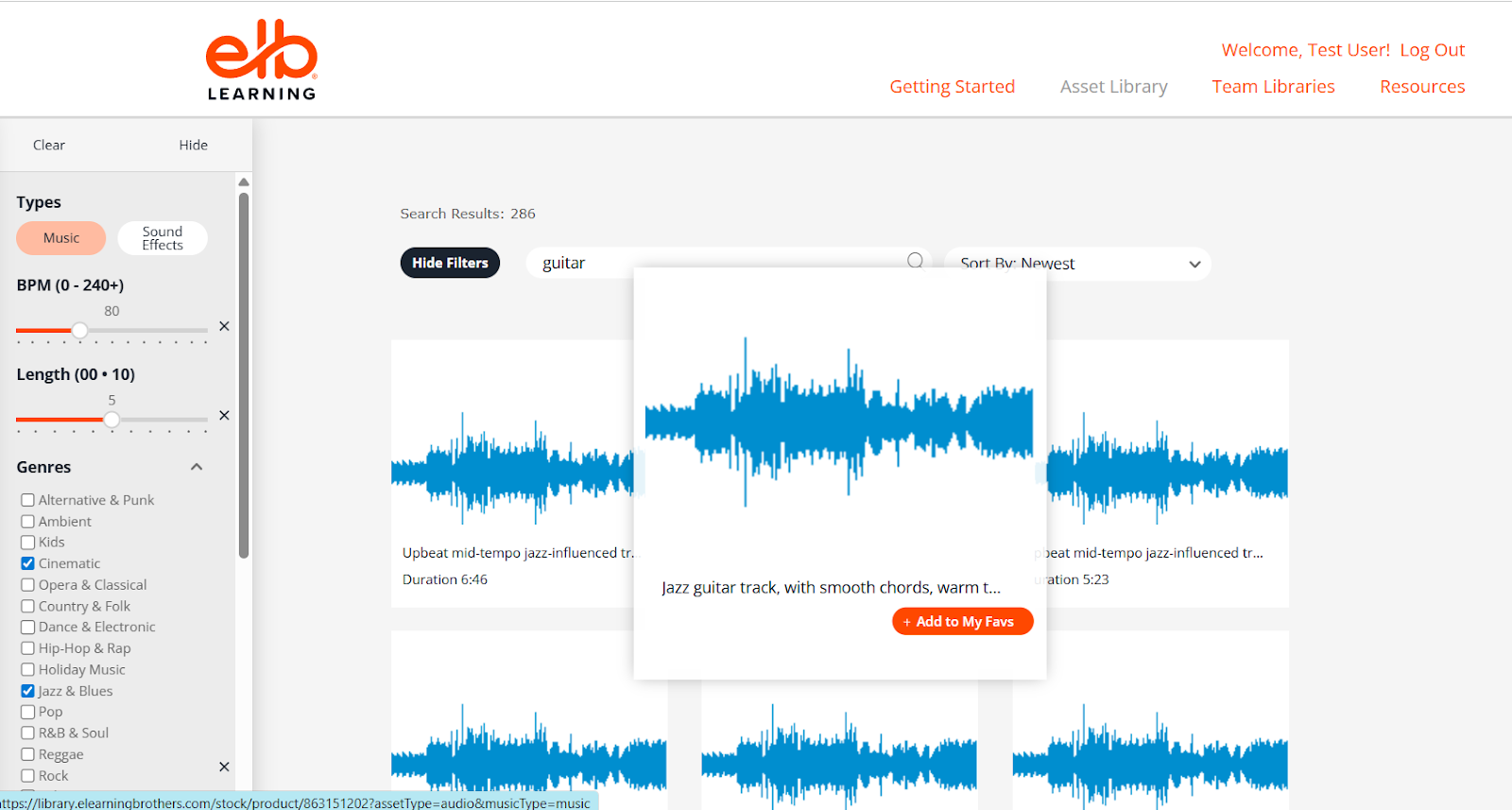Enable the Country & Folk checkbox
The image size is (1512, 810).
tap(28, 606)
